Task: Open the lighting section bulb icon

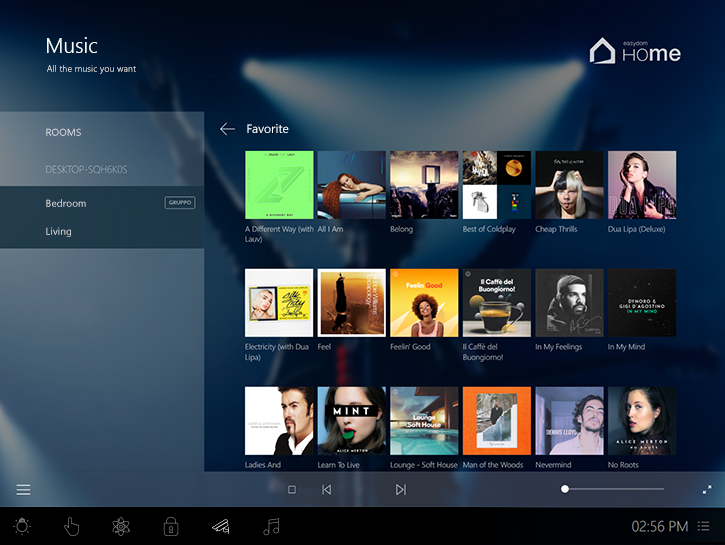Action: click(23, 527)
